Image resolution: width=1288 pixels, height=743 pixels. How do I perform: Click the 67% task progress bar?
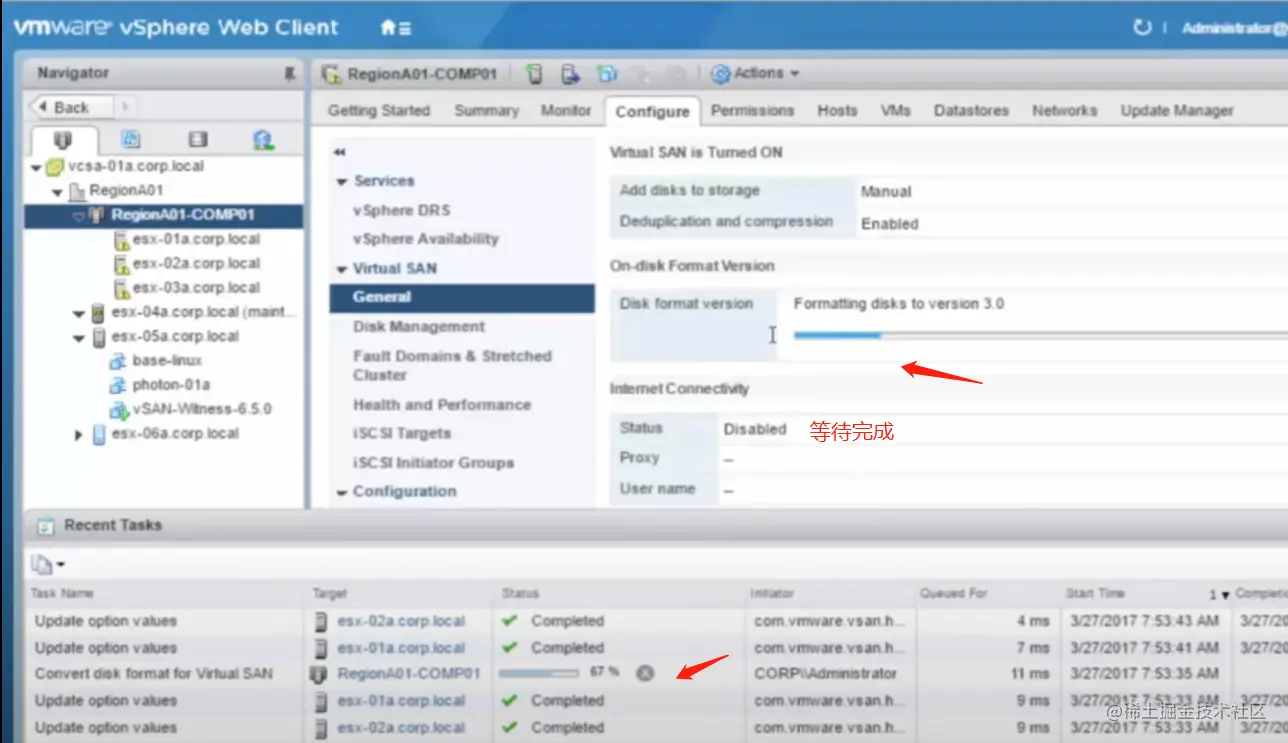538,673
